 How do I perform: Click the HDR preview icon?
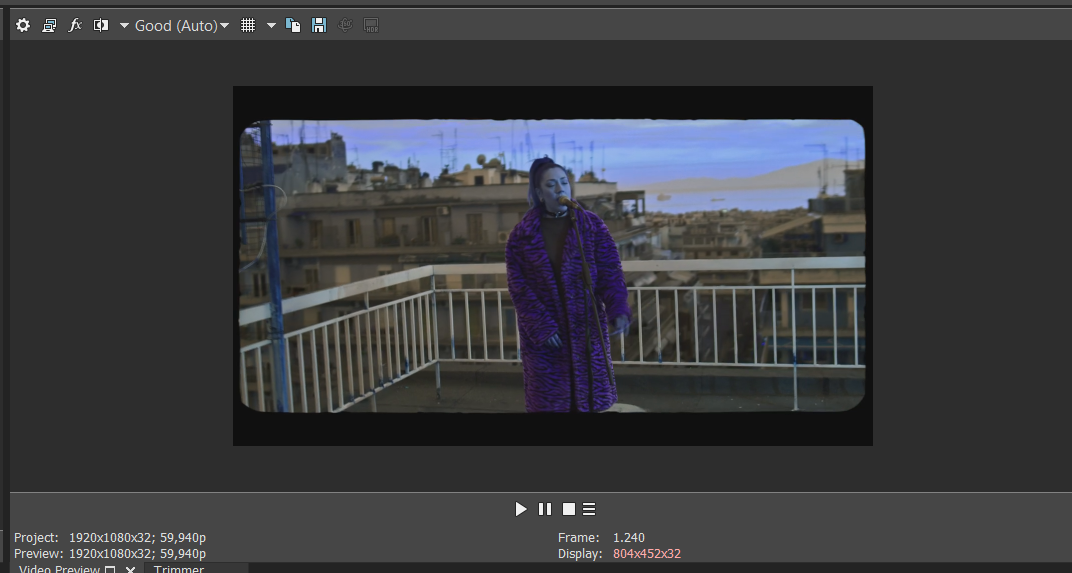pos(371,25)
